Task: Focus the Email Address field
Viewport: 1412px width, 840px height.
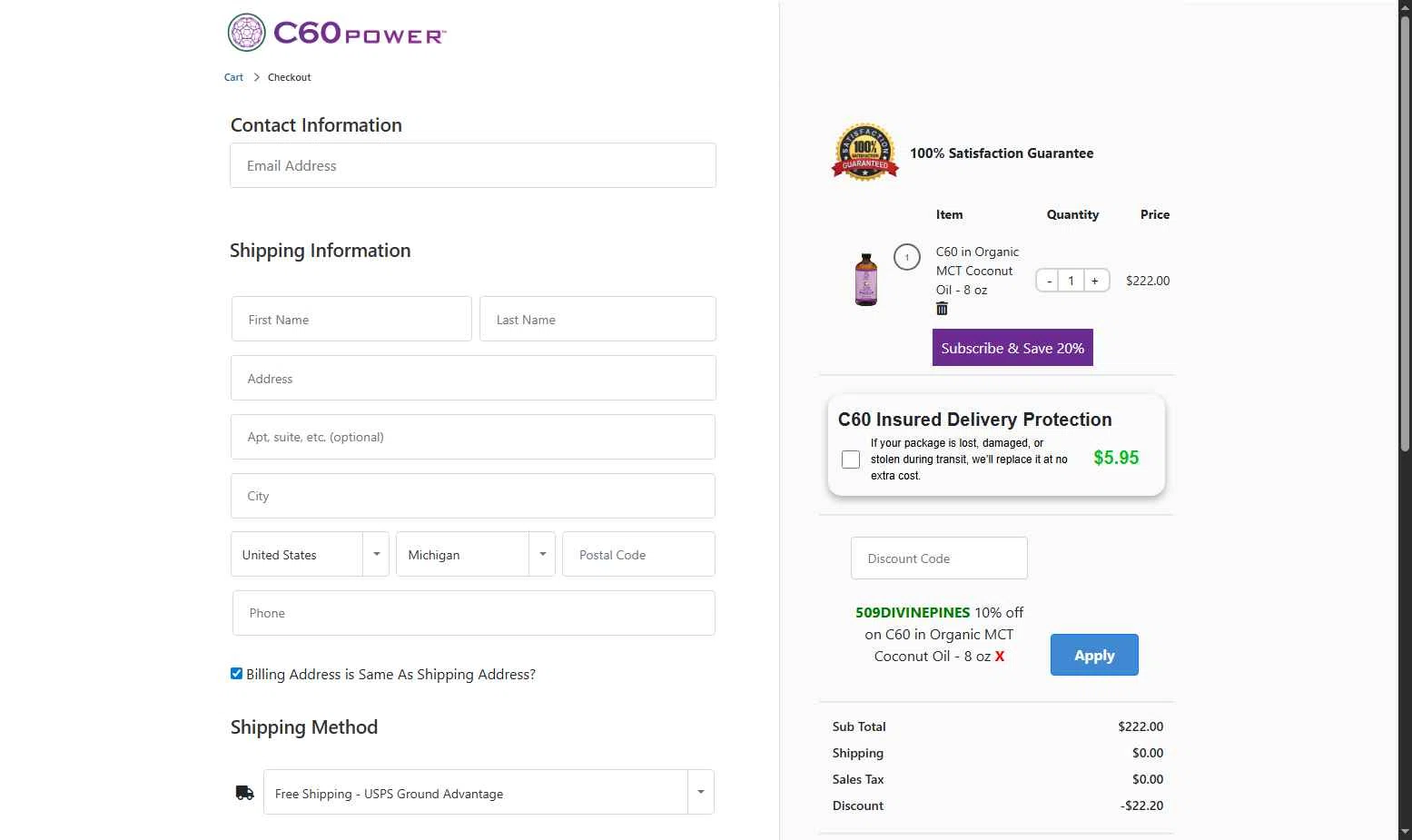Action: 473,165
